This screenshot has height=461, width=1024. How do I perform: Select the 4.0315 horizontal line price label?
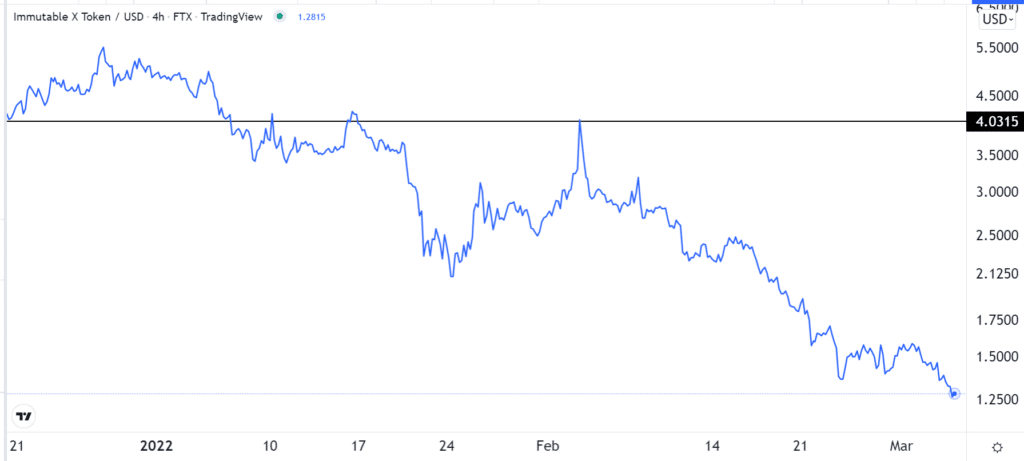[x=992, y=122]
